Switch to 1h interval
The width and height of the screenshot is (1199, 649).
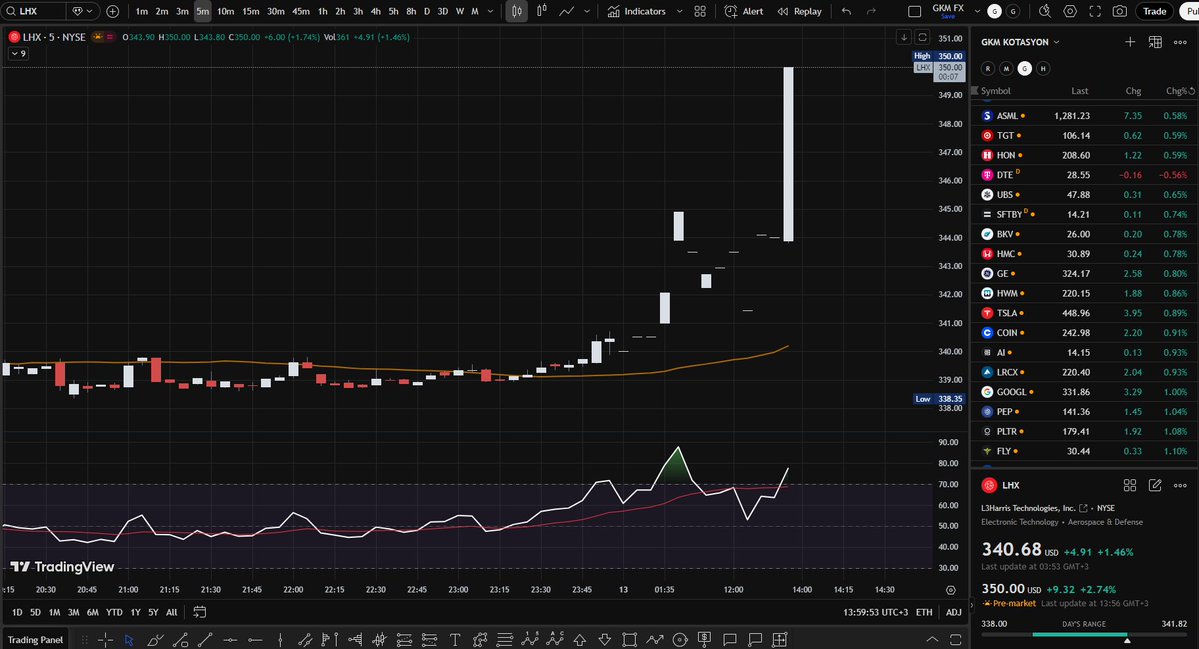pos(323,11)
